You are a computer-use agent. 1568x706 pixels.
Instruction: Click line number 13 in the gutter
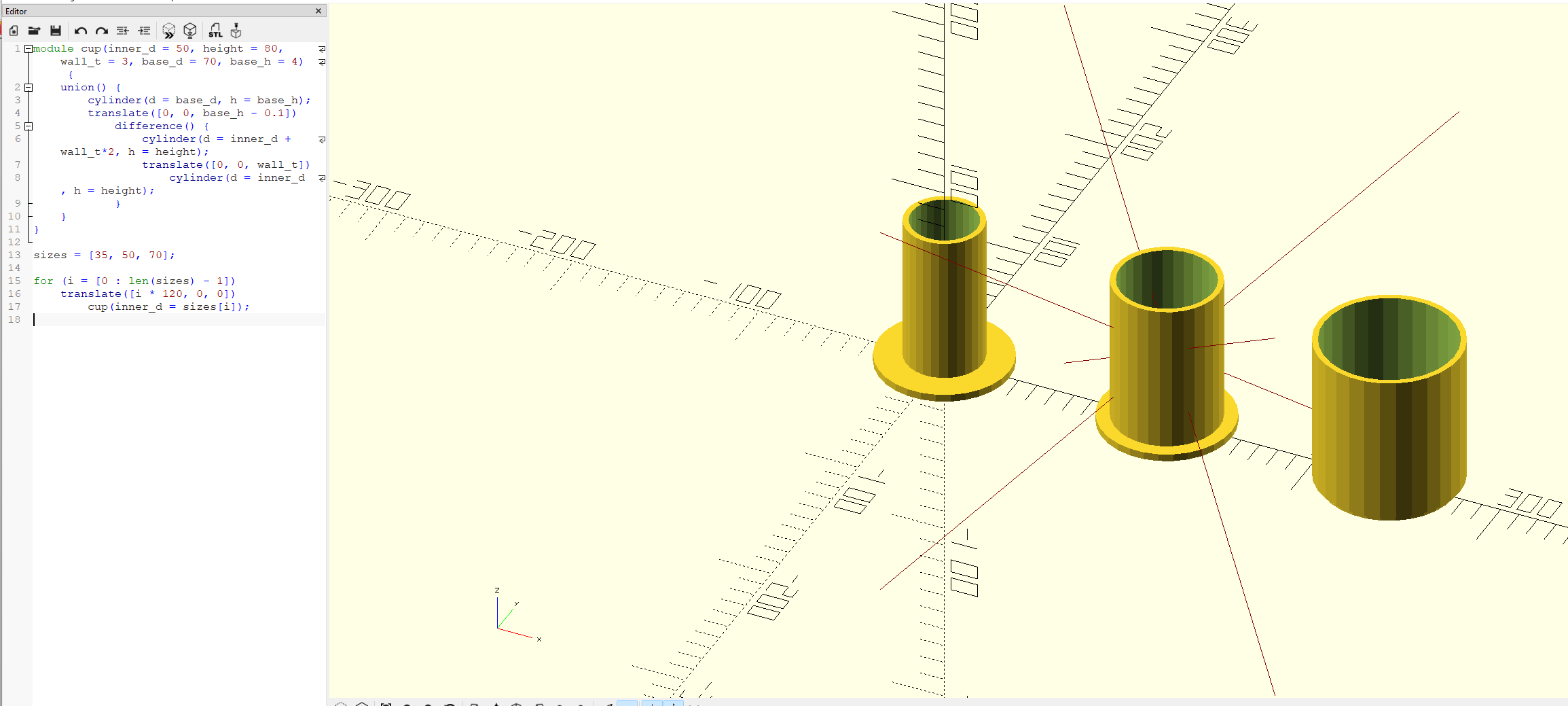click(14, 255)
